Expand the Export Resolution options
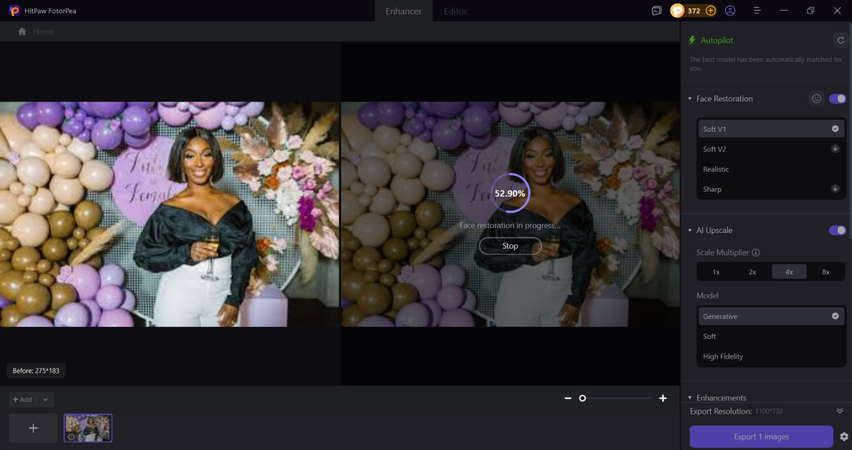Screen dimensions: 852x450 pyautogui.click(x=839, y=411)
